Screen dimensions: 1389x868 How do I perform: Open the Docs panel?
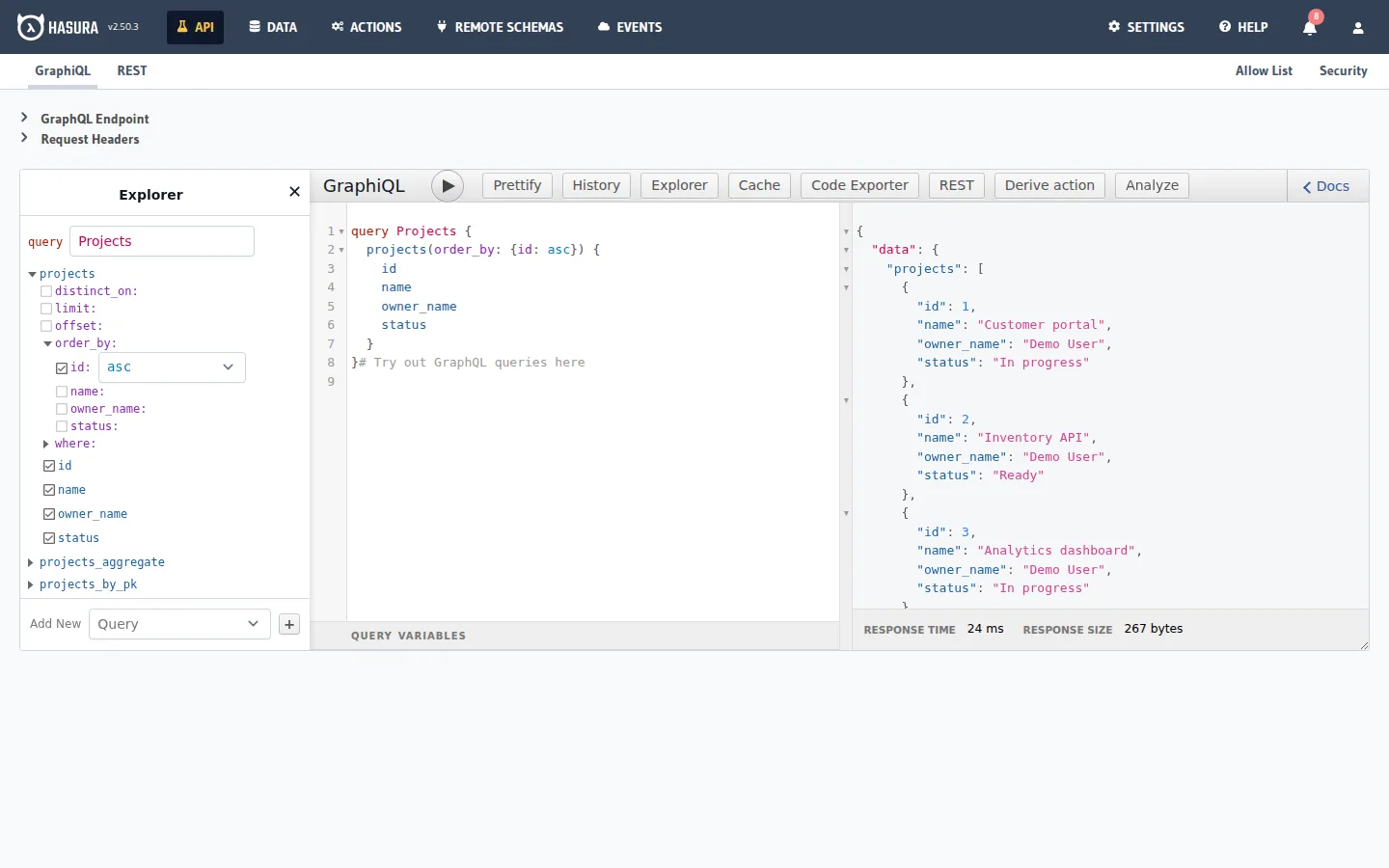[x=1327, y=186]
